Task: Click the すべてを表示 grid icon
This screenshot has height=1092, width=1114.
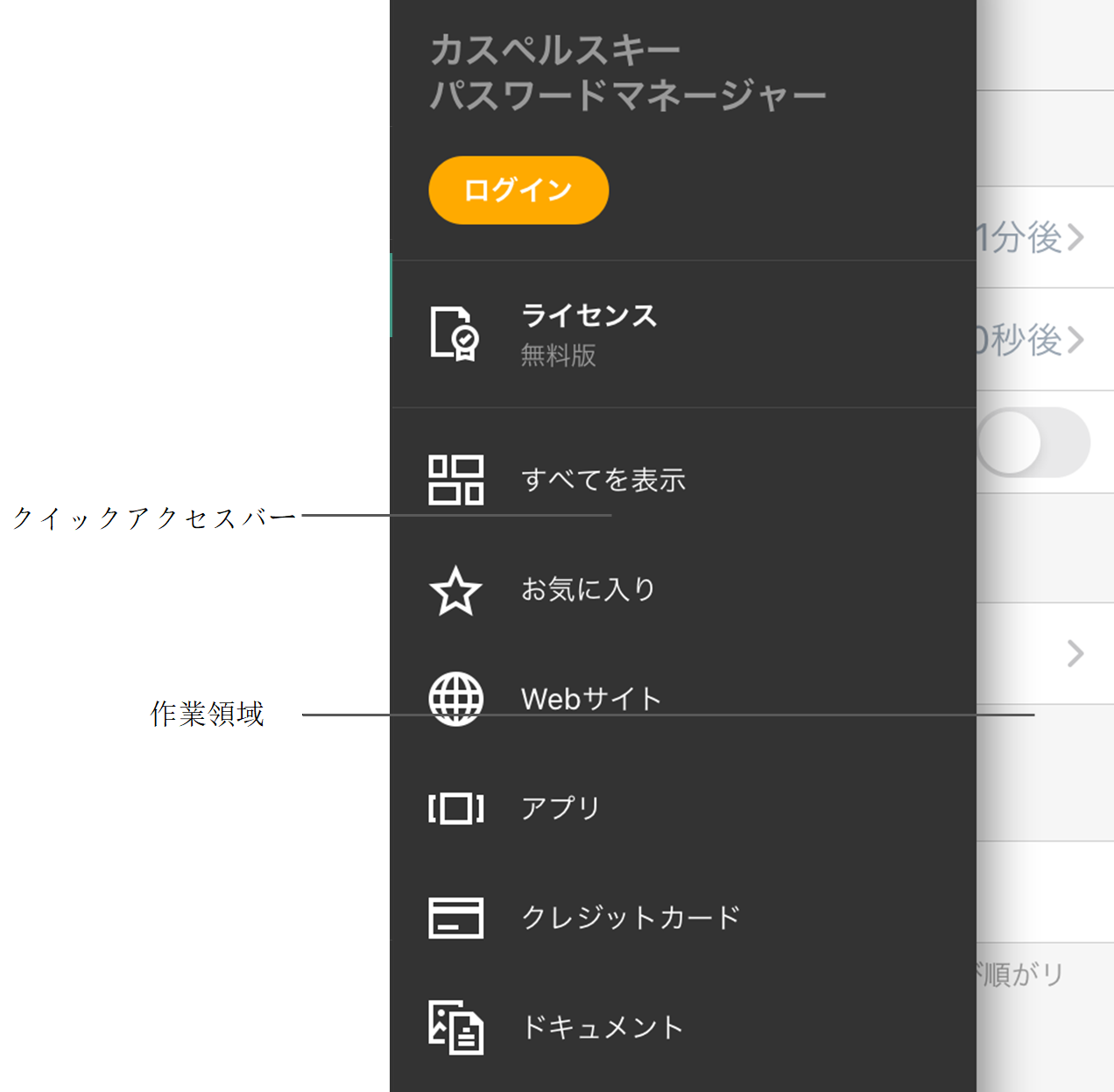Action: 455,480
